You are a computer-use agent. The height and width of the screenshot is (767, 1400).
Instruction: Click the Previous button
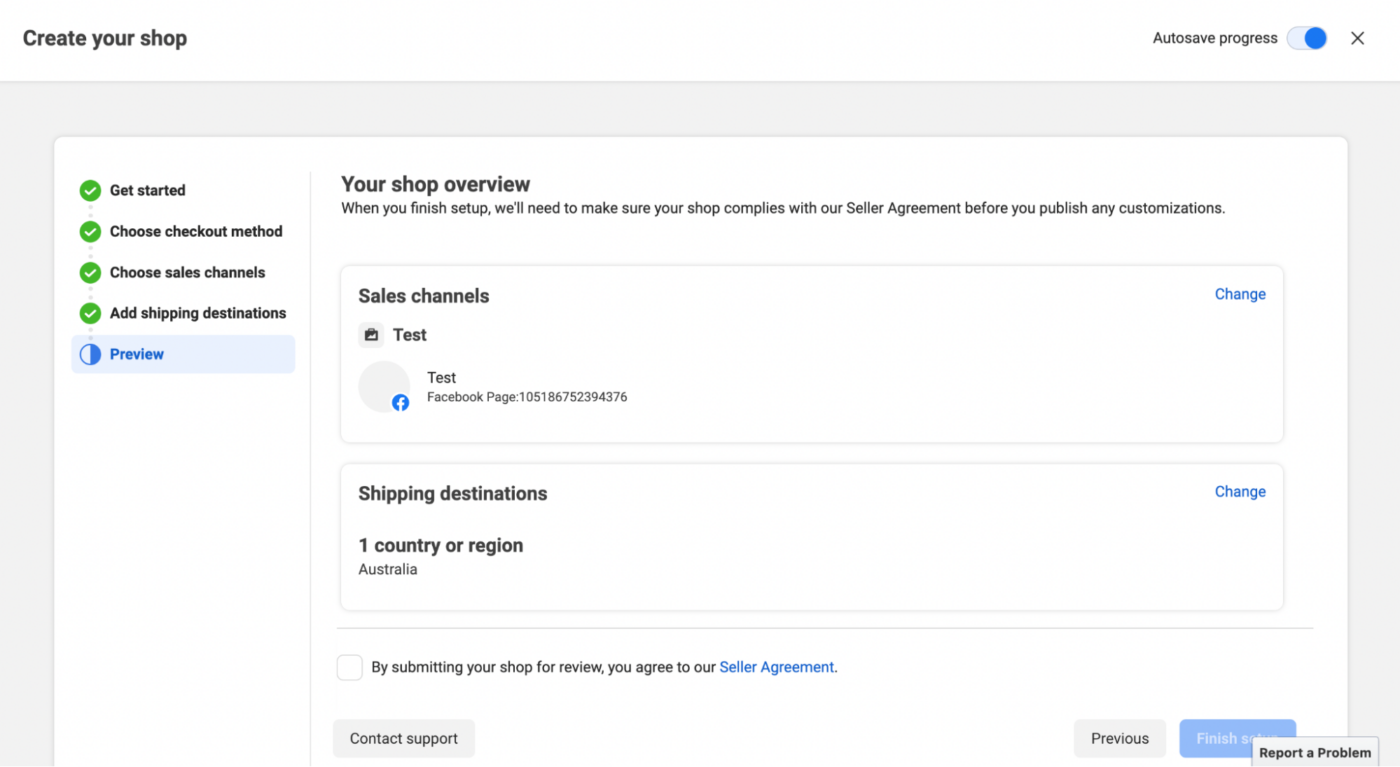click(x=1119, y=738)
